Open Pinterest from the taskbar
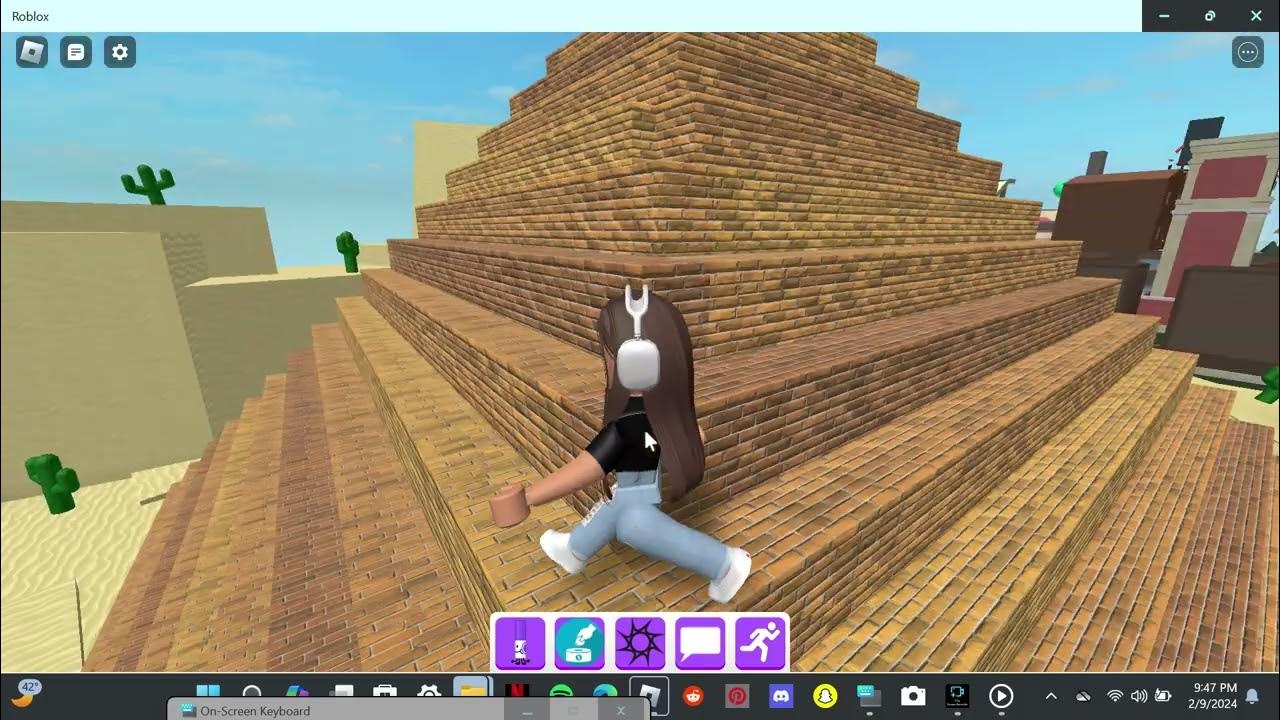Image resolution: width=1280 pixels, height=720 pixels. coord(737,696)
